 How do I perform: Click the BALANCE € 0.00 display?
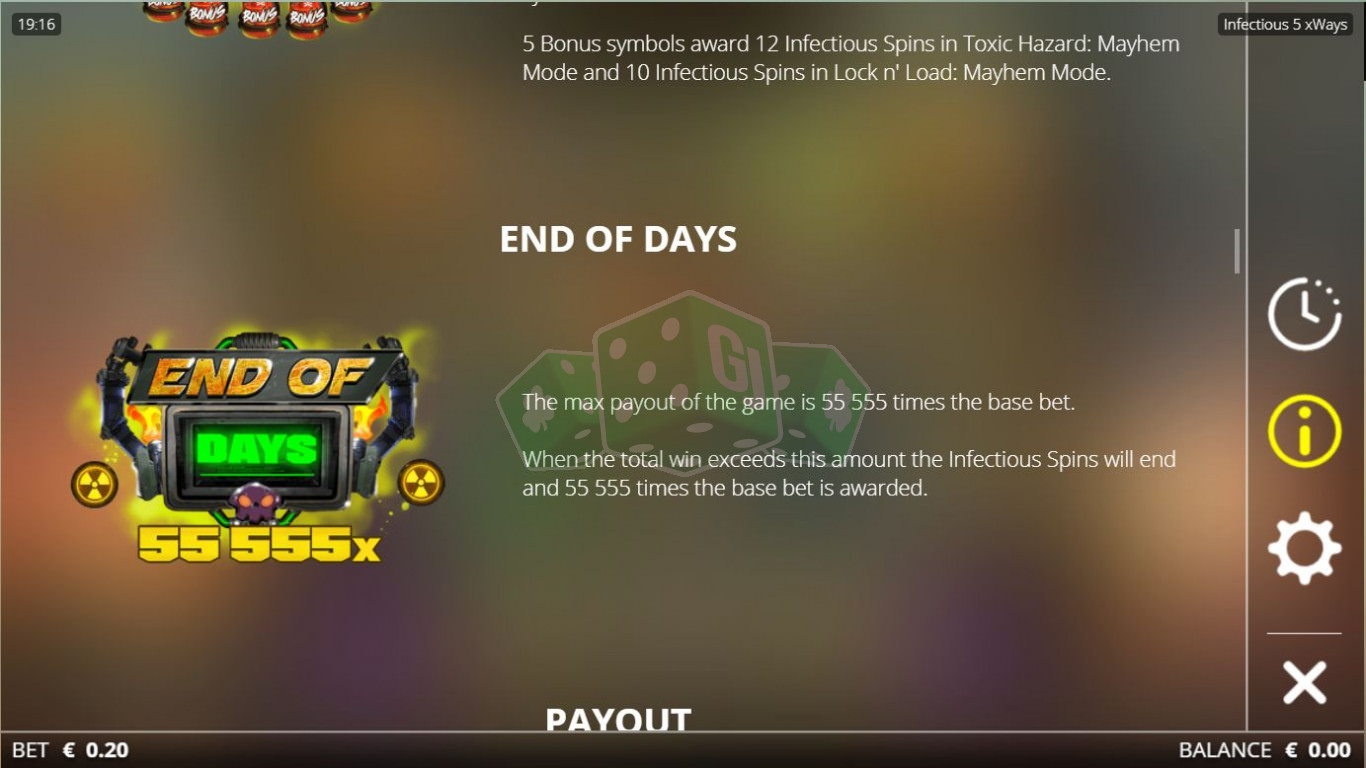[1265, 750]
